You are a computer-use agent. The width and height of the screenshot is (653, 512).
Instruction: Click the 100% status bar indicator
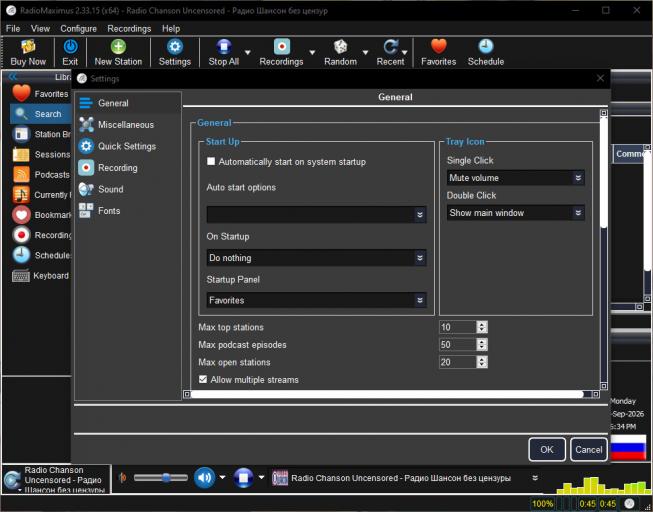(543, 504)
